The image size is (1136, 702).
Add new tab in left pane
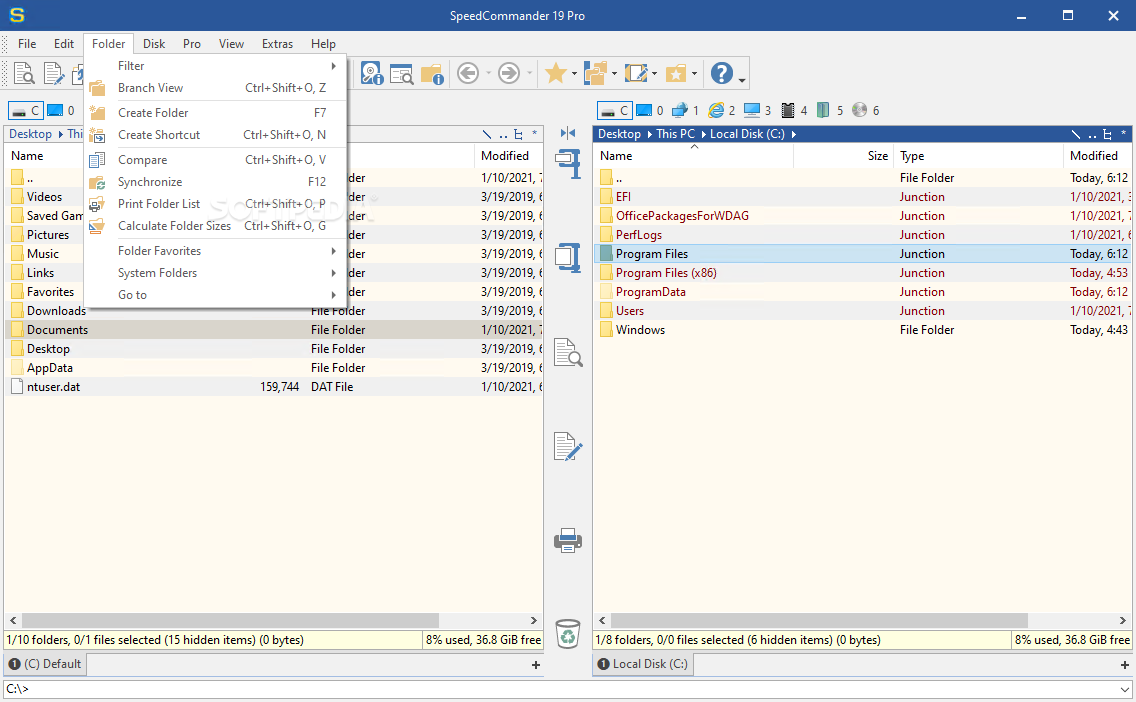(x=535, y=665)
